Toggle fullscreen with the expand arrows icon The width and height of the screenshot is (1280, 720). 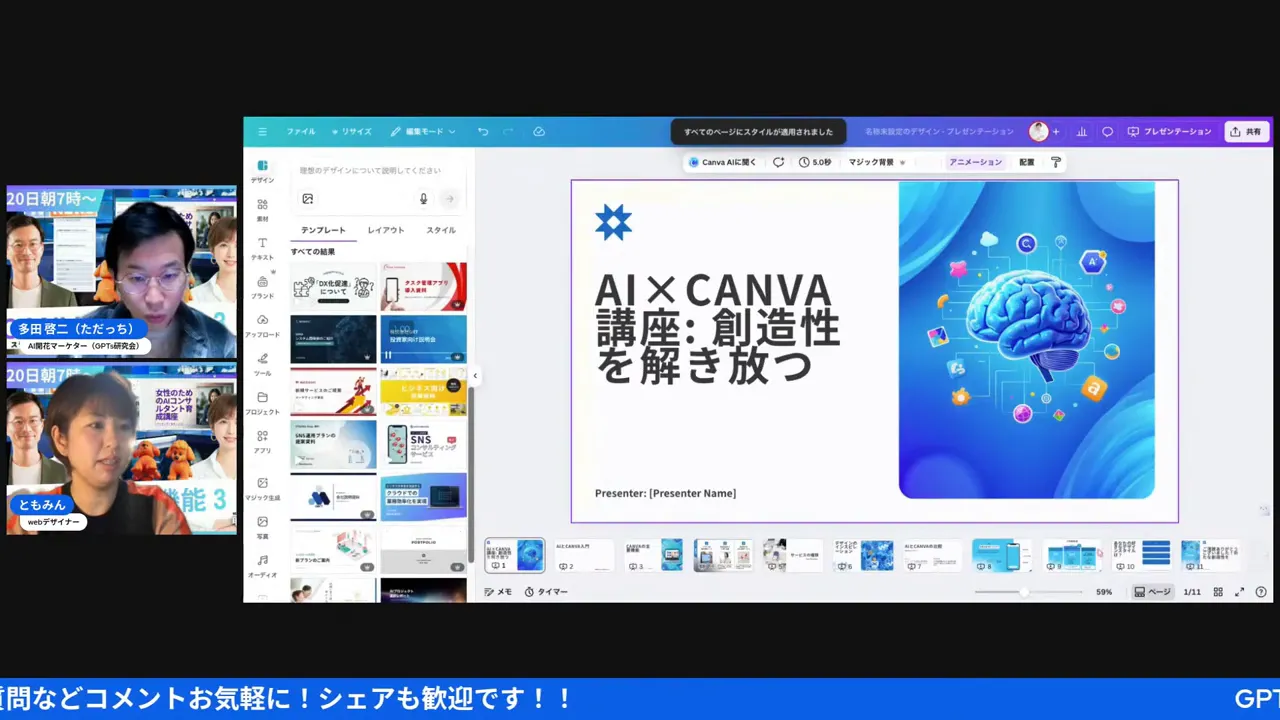pos(1240,591)
